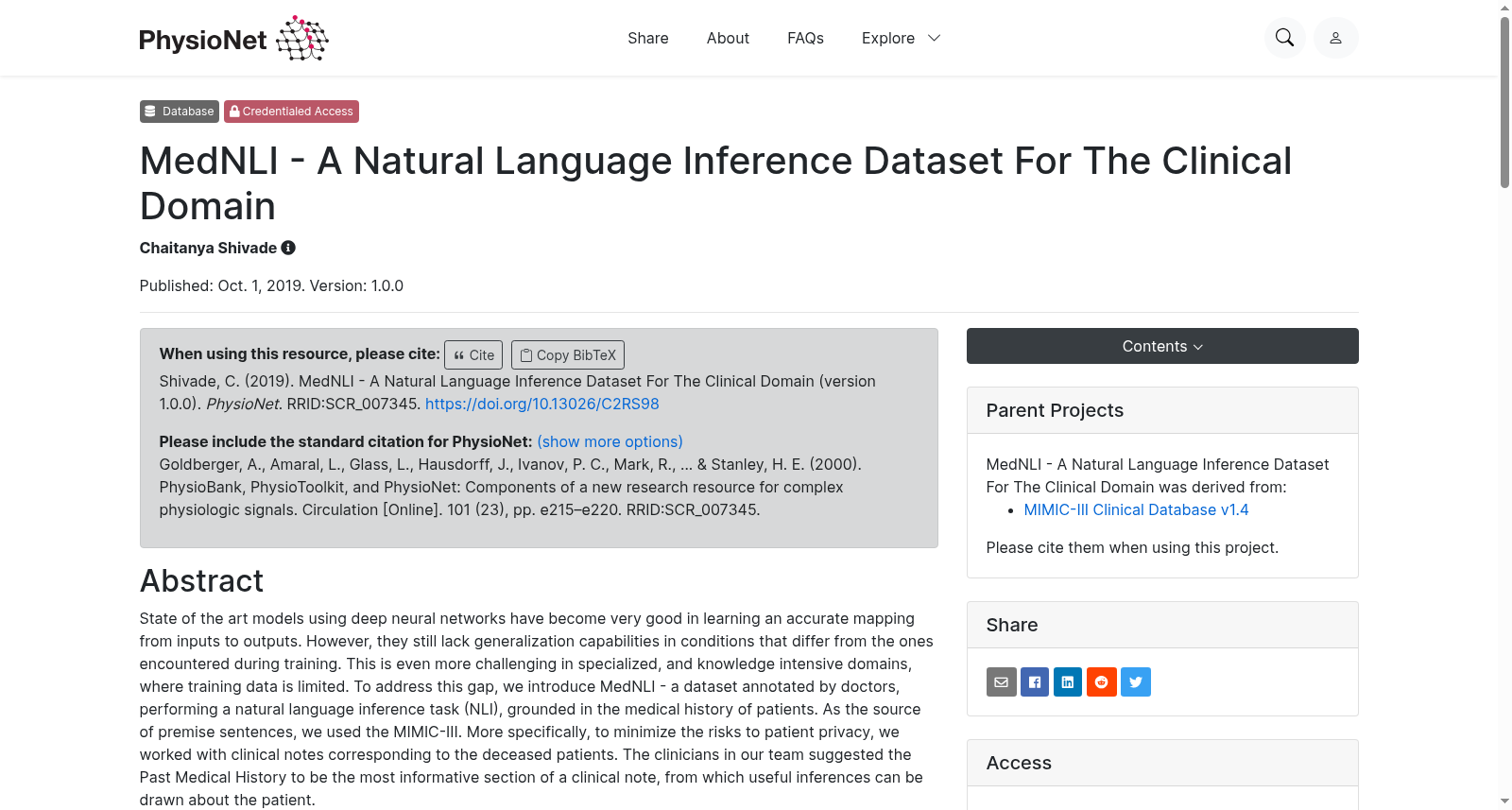Expand the Explore dropdown menu
1512x810 pixels.
901,38
